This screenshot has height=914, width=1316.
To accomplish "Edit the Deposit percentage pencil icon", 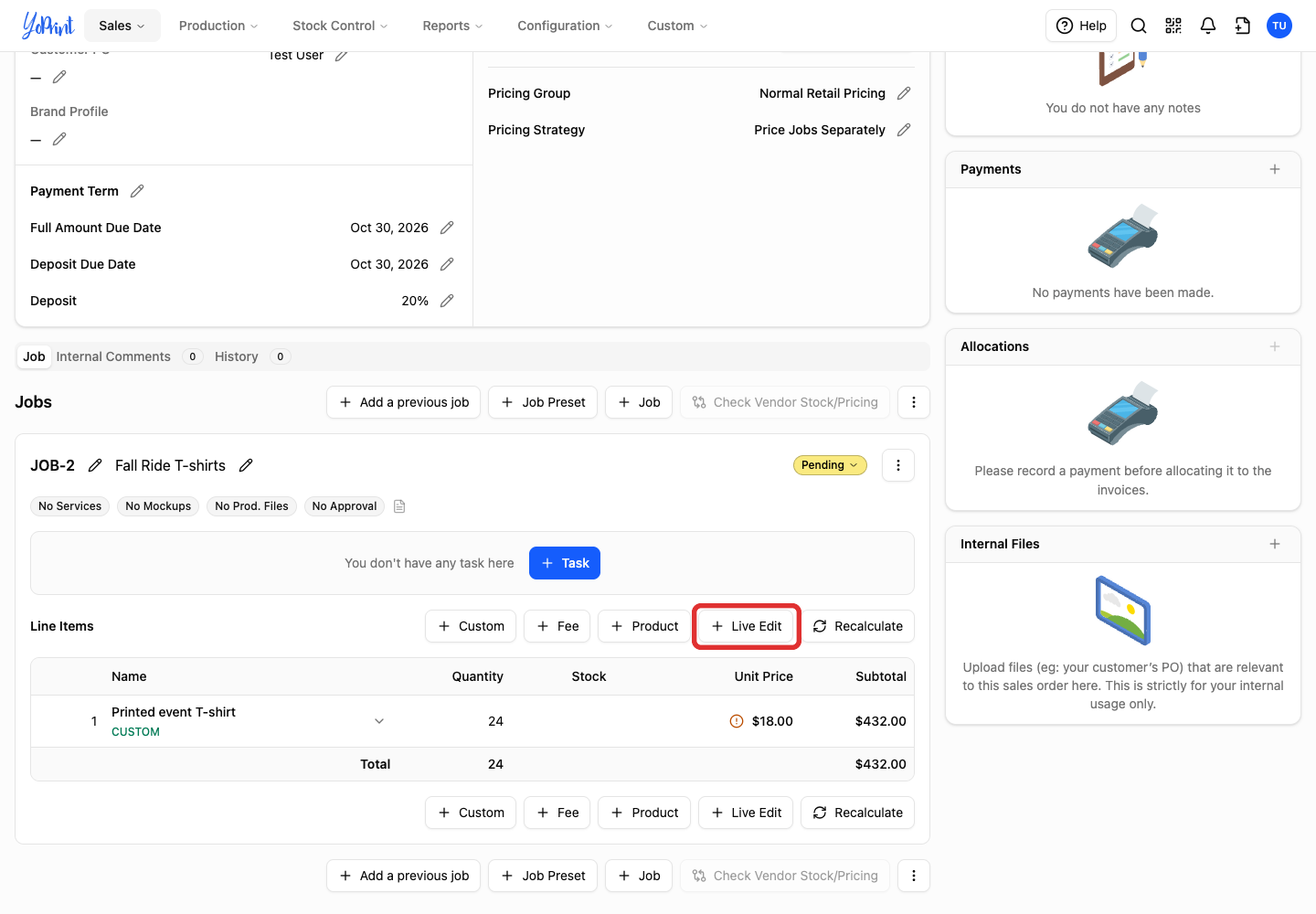I will pos(447,301).
